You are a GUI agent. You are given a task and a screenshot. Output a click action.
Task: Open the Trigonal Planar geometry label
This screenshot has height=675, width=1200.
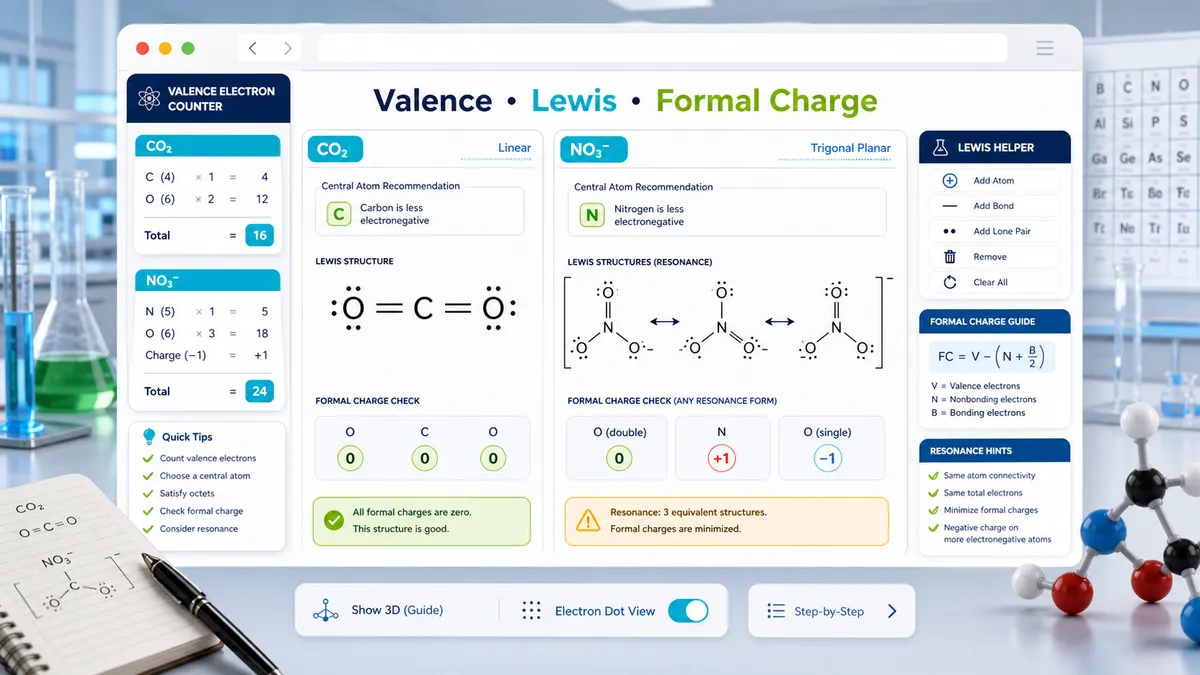850,148
